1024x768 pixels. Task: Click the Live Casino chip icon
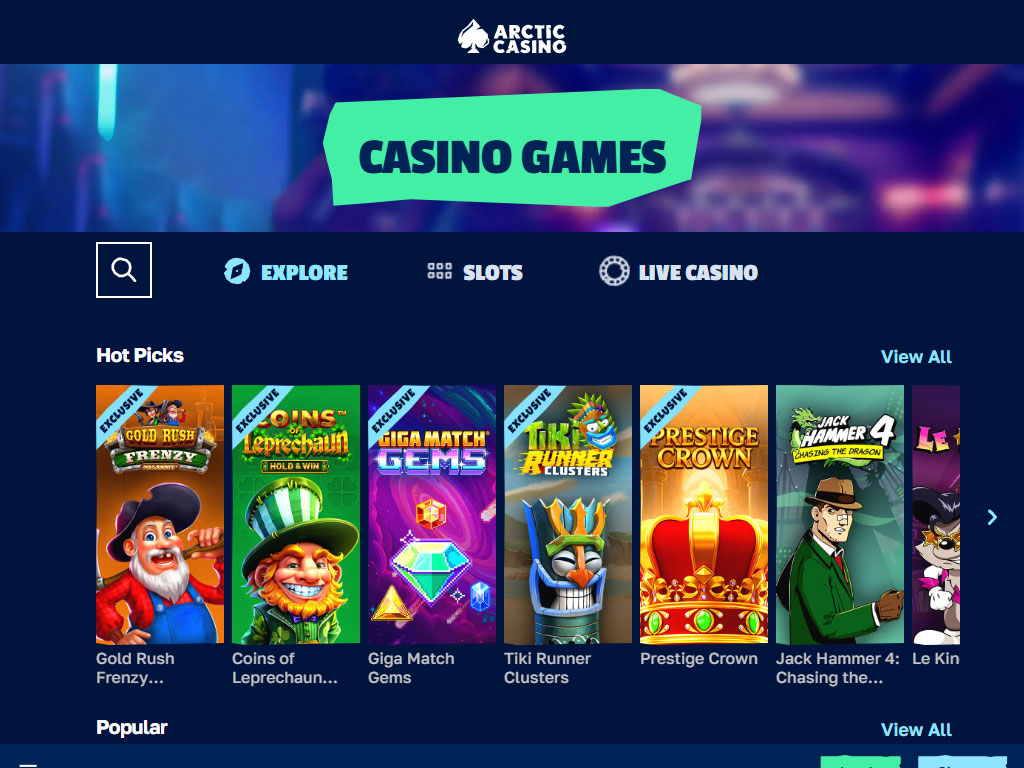point(614,271)
